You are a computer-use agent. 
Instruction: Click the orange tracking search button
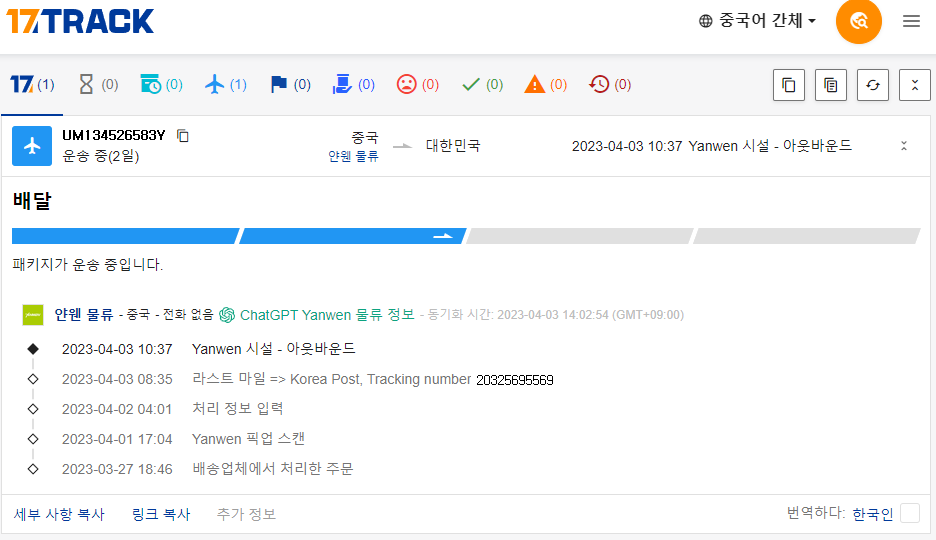pos(858,21)
